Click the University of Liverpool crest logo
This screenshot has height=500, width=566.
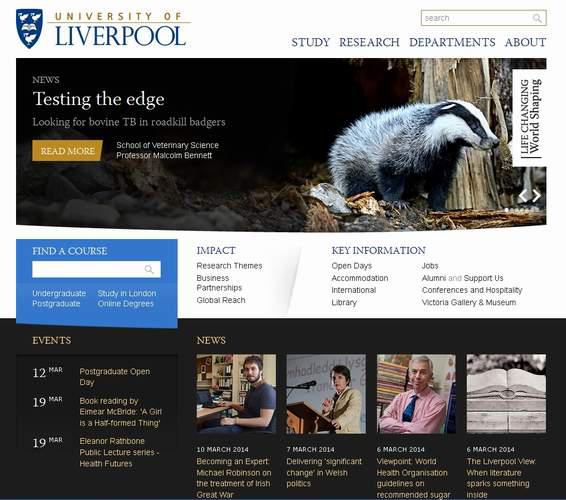29,29
